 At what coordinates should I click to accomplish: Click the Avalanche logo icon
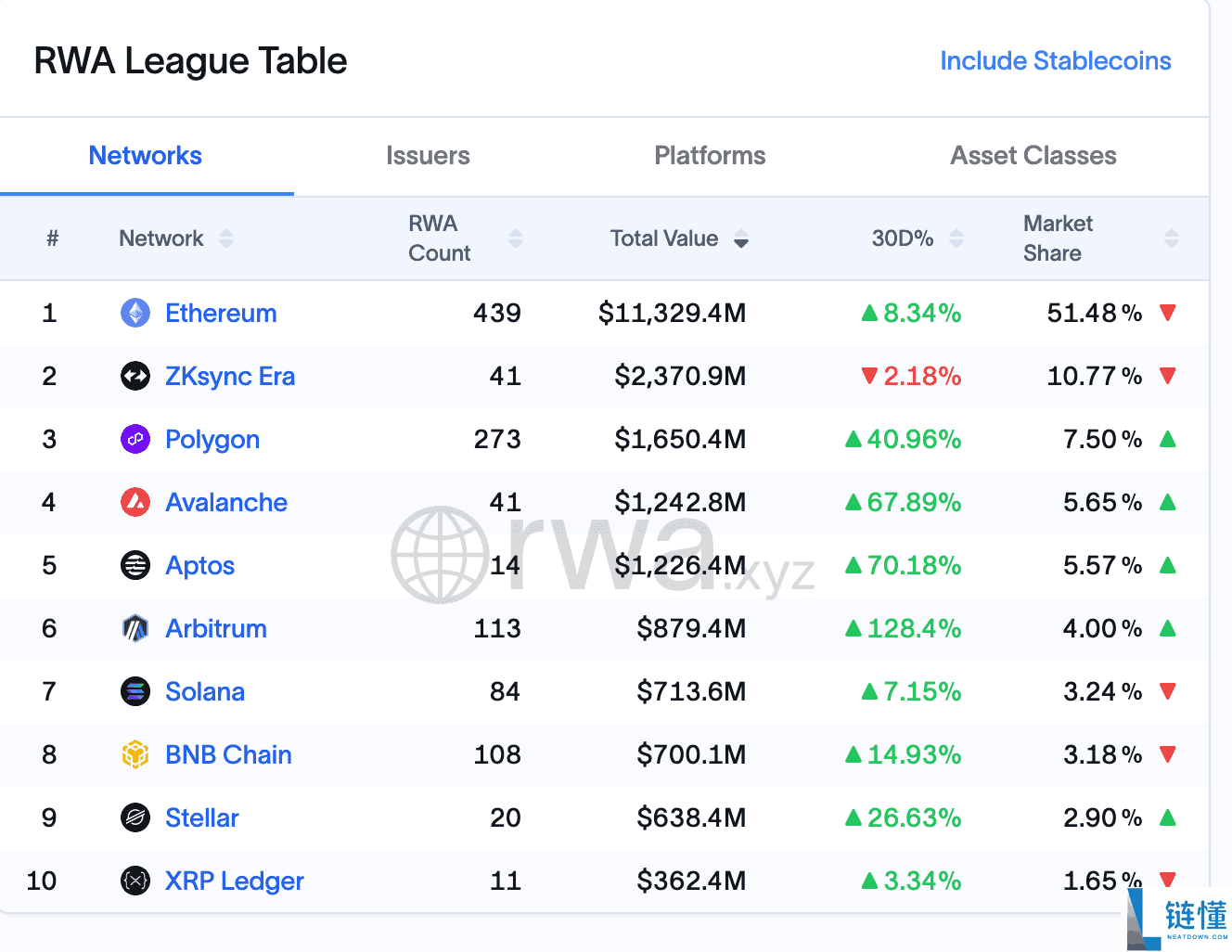pyautogui.click(x=135, y=502)
